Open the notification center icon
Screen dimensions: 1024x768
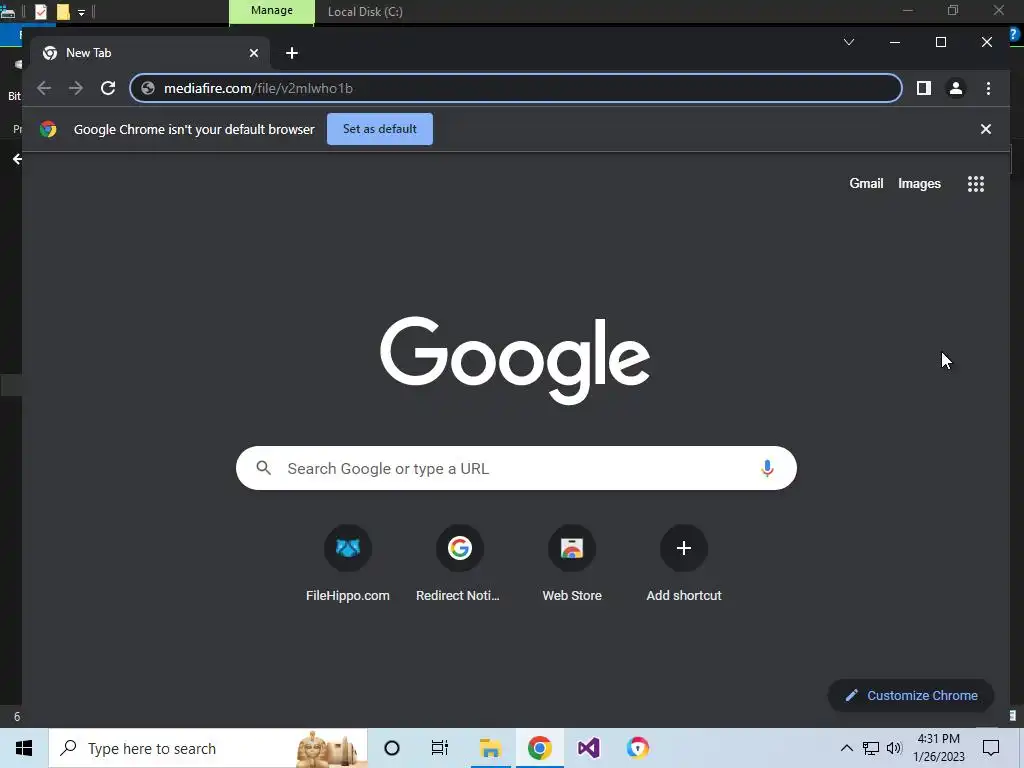pos(991,748)
